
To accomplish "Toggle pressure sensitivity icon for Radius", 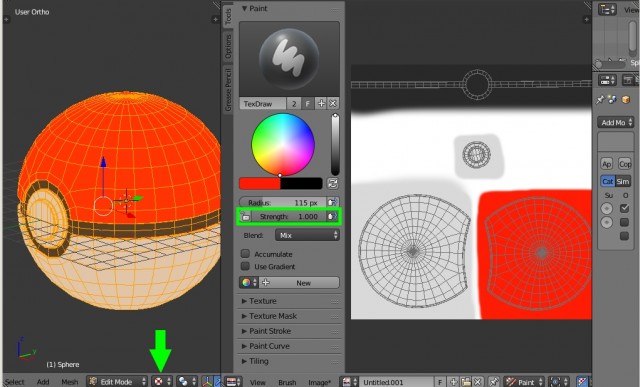I will pyautogui.click(x=333, y=202).
